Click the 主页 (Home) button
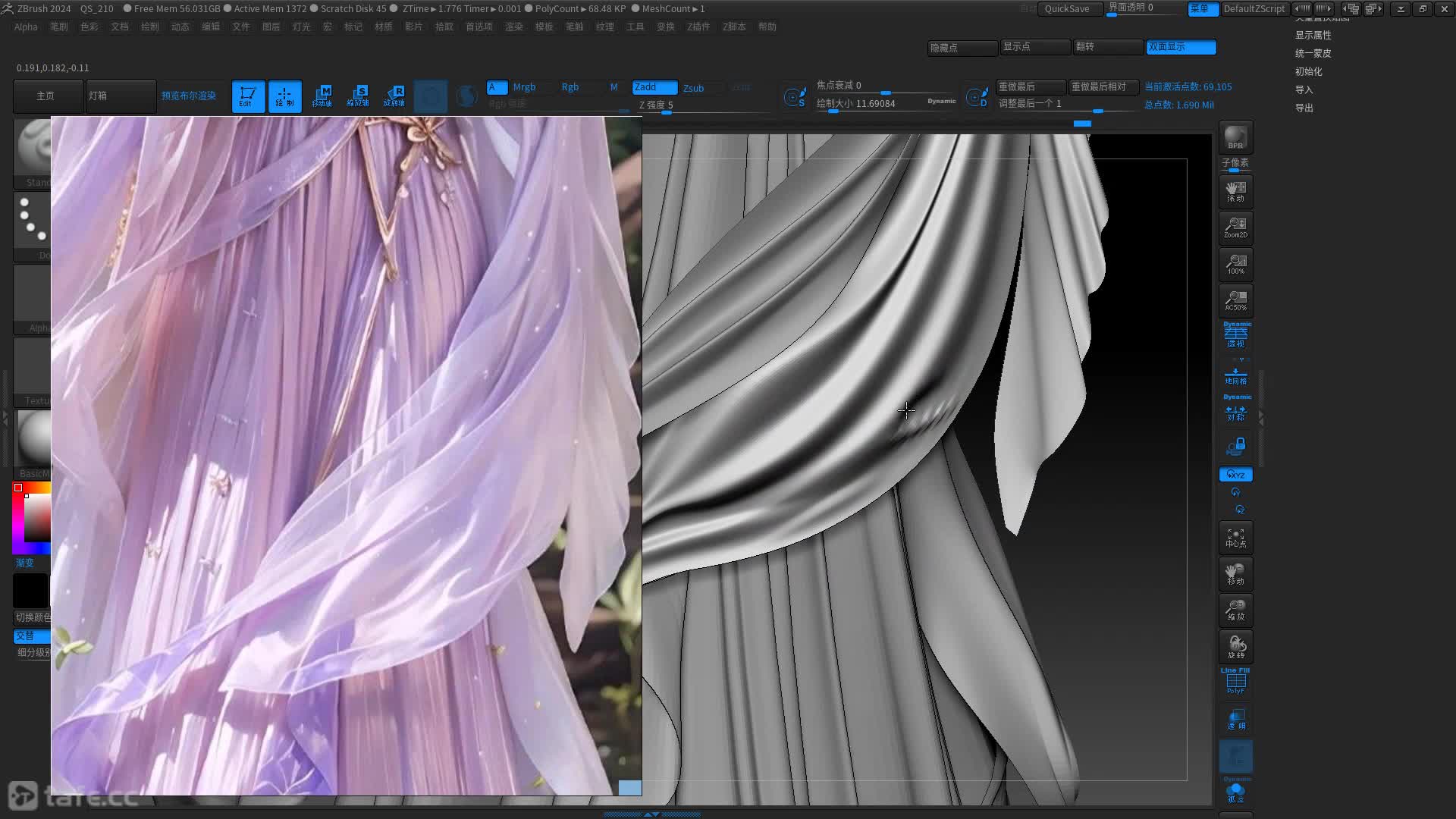 pyautogui.click(x=48, y=96)
